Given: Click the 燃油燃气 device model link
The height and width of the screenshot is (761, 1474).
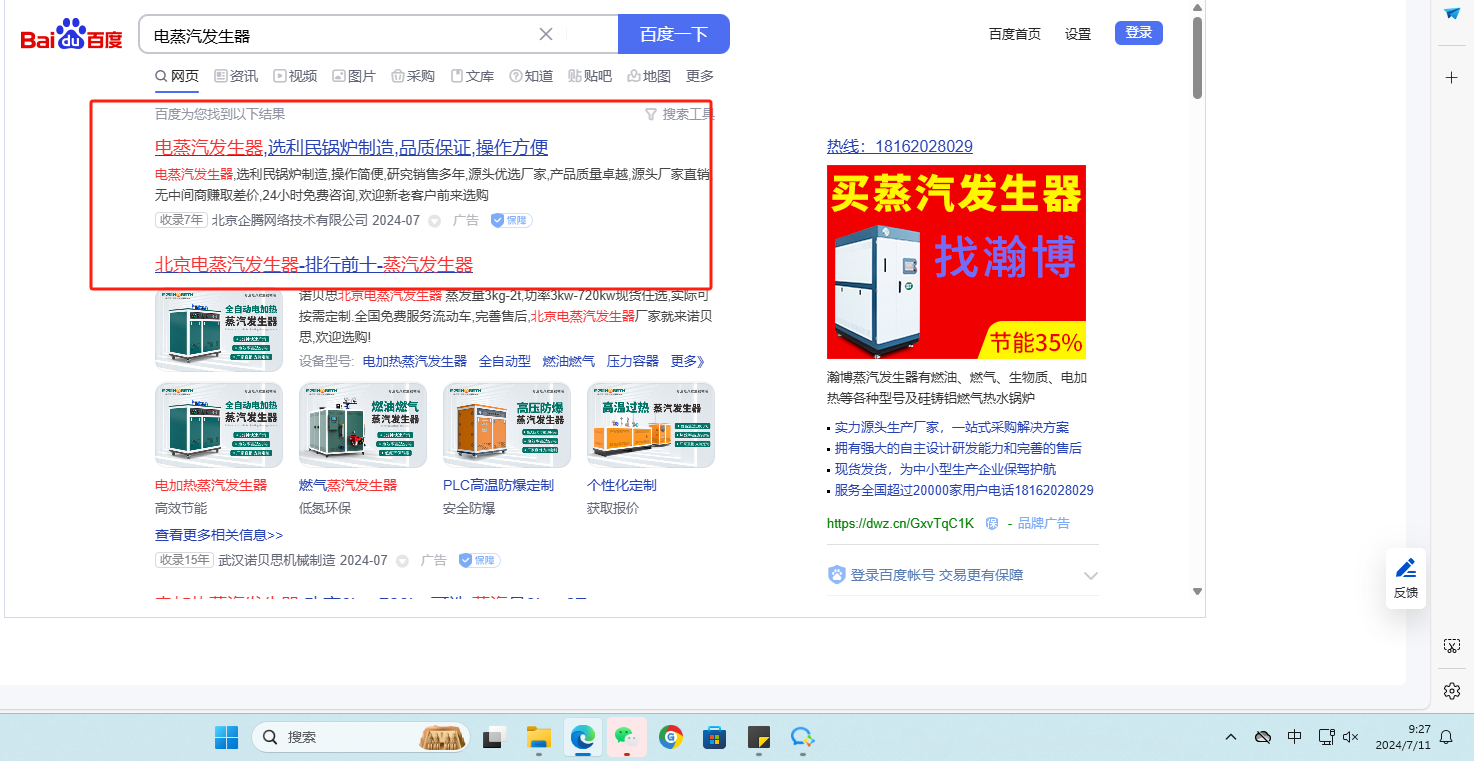Looking at the screenshot, I should pyautogui.click(x=569, y=361).
